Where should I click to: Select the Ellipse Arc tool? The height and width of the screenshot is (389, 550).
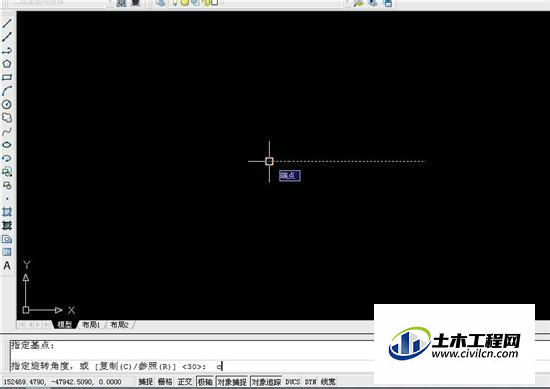coord(7,158)
